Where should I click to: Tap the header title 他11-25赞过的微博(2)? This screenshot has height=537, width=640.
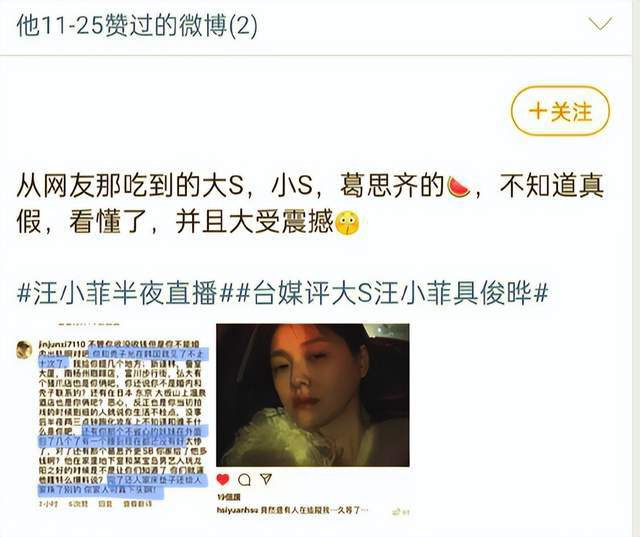[137, 25]
